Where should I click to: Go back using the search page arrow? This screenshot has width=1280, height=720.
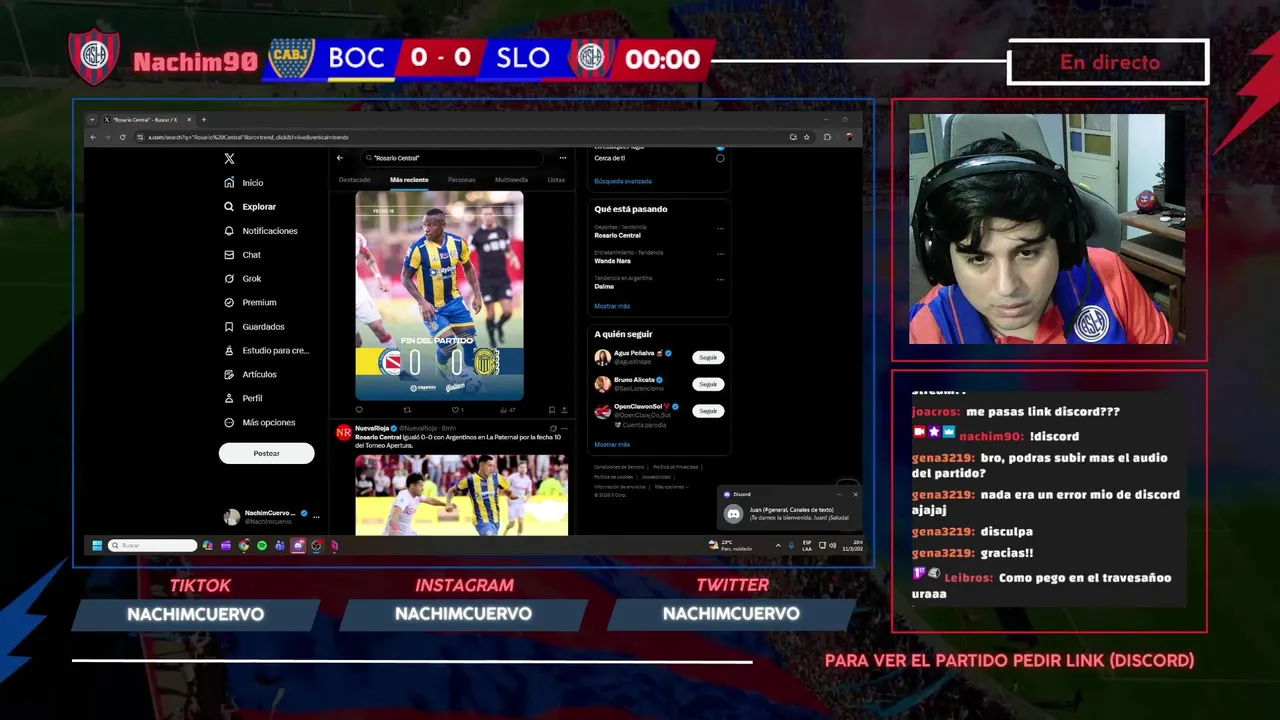(340, 158)
